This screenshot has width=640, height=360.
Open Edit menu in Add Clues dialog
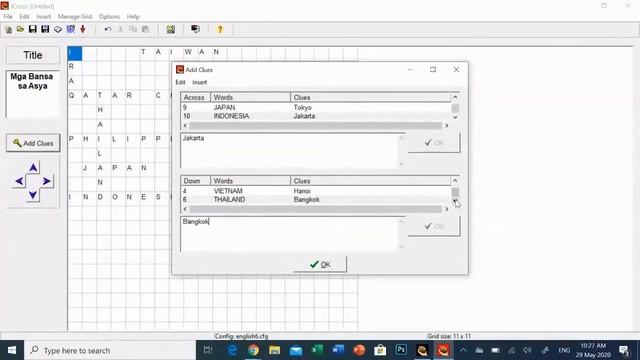click(x=180, y=82)
